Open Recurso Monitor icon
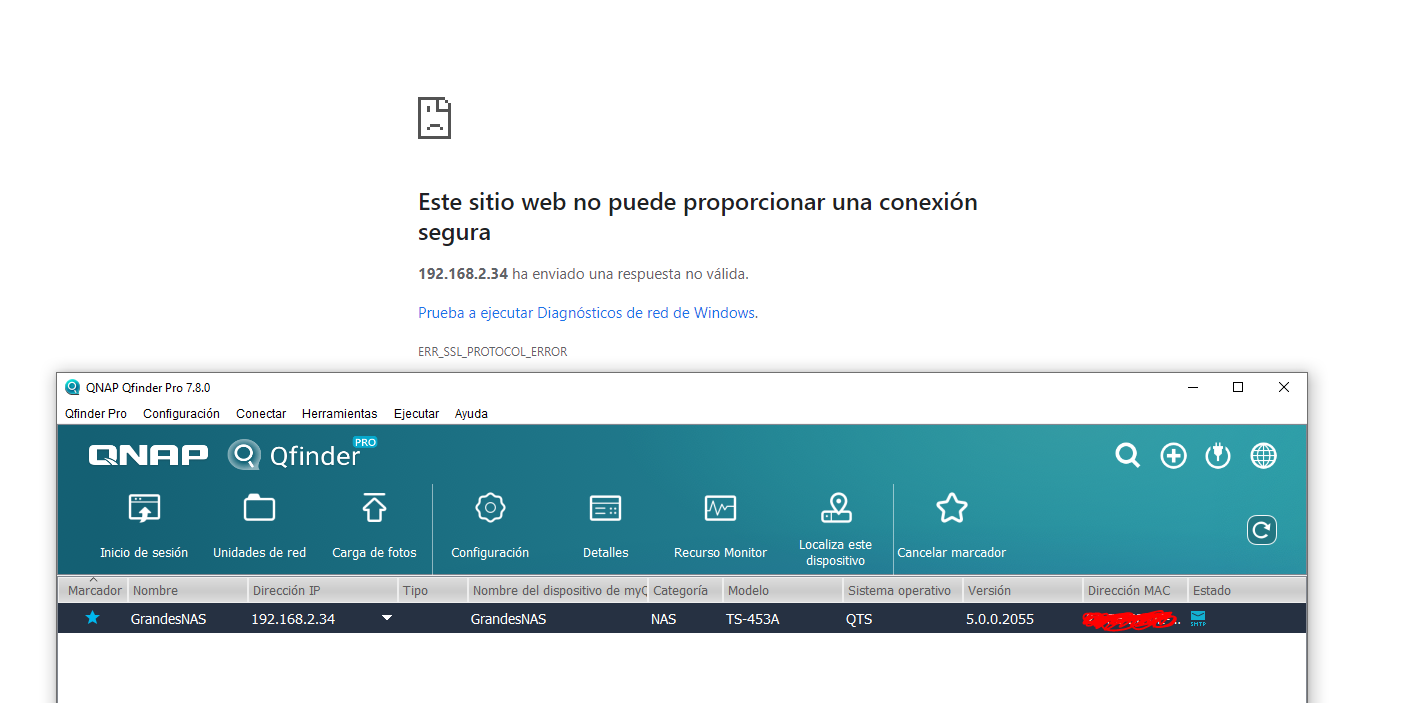The image size is (1418, 703). (x=720, y=509)
